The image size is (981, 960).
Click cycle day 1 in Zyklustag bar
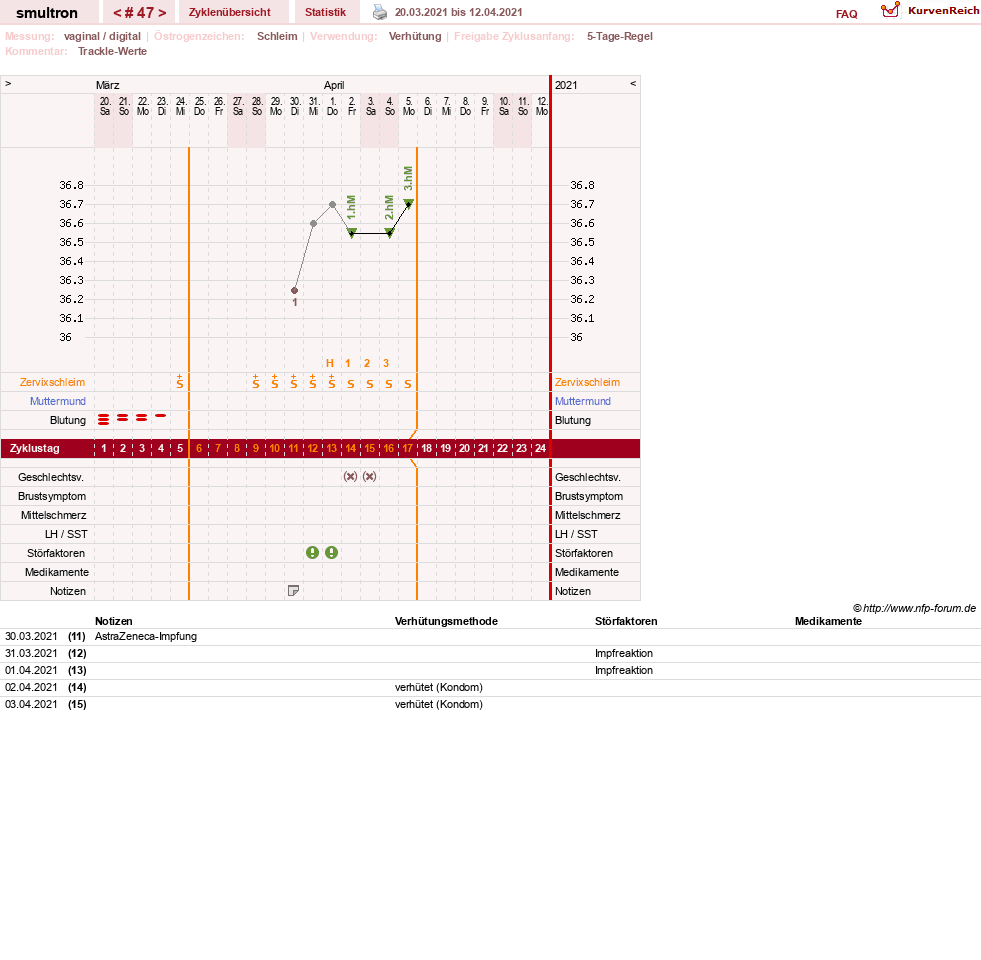[104, 448]
